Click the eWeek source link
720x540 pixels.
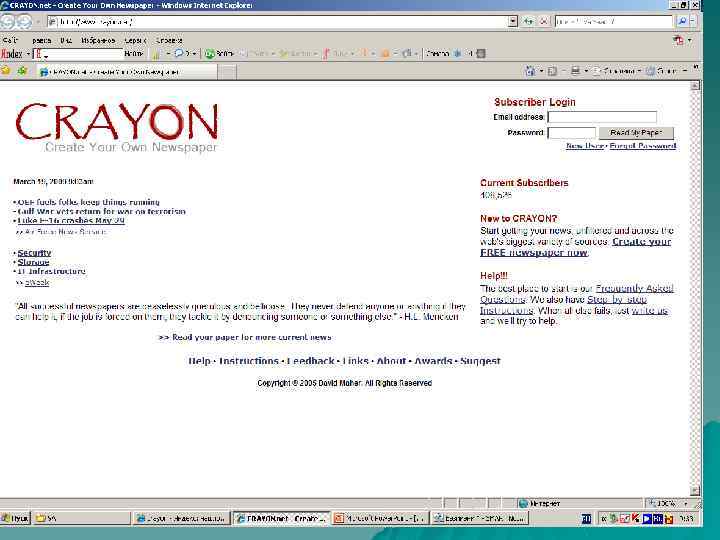(x=37, y=283)
